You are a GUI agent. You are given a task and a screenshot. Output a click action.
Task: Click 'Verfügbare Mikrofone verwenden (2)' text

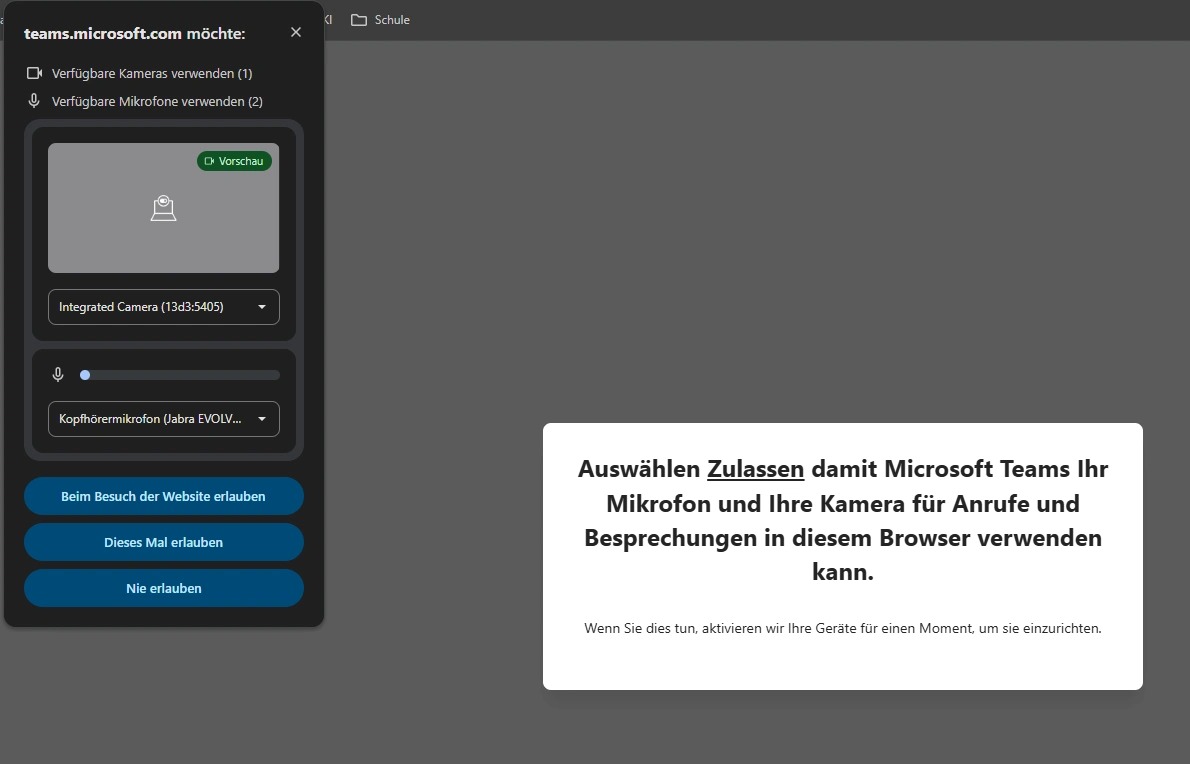tap(157, 102)
